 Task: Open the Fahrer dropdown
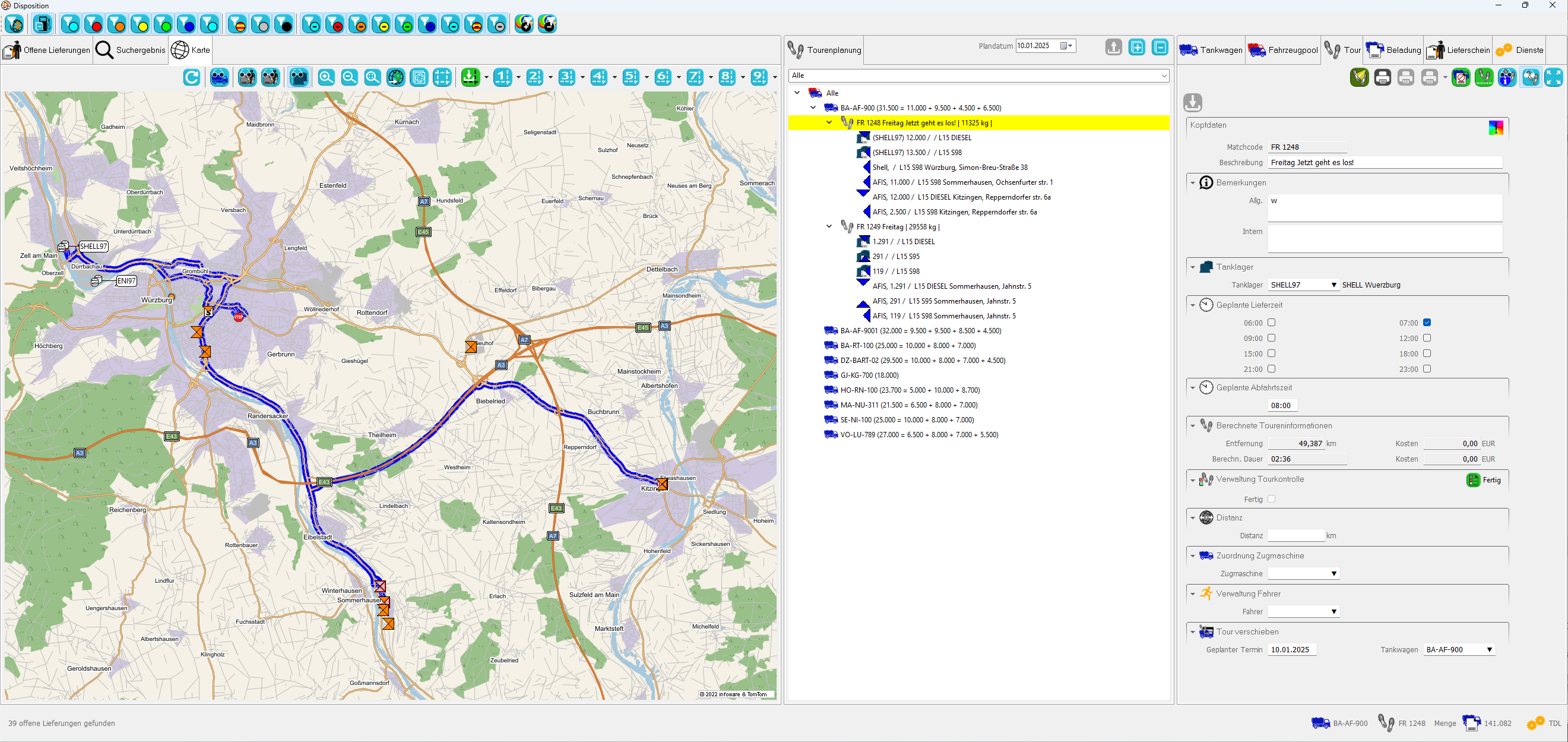point(1333,612)
